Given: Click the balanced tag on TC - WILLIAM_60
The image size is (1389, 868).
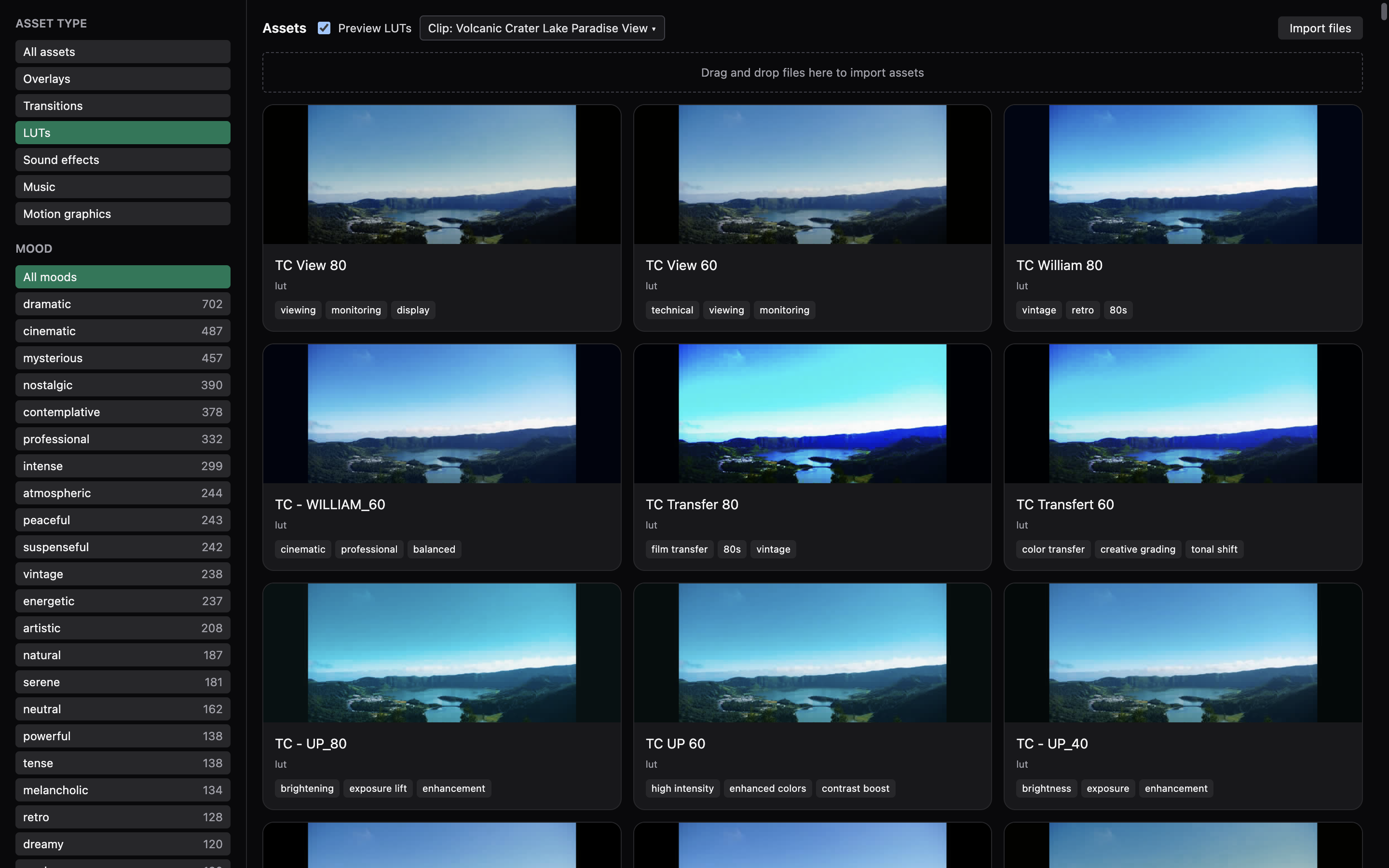Looking at the screenshot, I should (434, 549).
